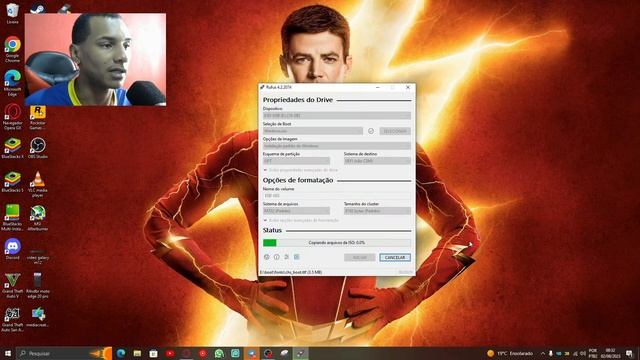The height and width of the screenshot is (360, 640).
Task: Open the taskbar clock and date
Action: [610, 353]
